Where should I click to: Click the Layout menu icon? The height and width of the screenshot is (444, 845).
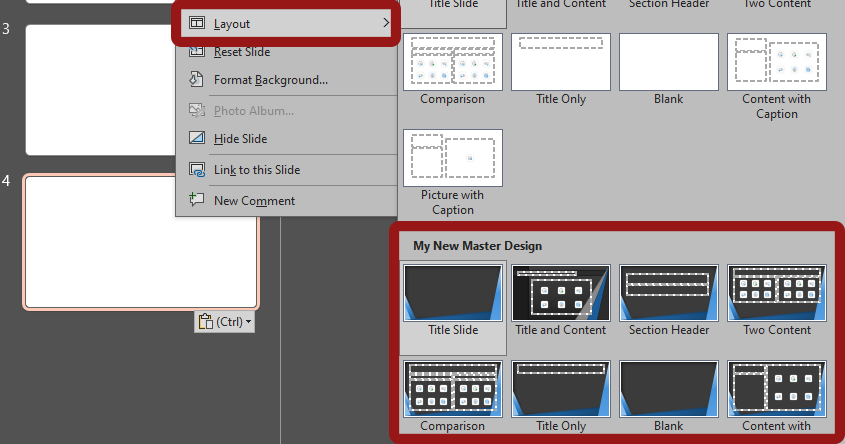click(x=197, y=23)
